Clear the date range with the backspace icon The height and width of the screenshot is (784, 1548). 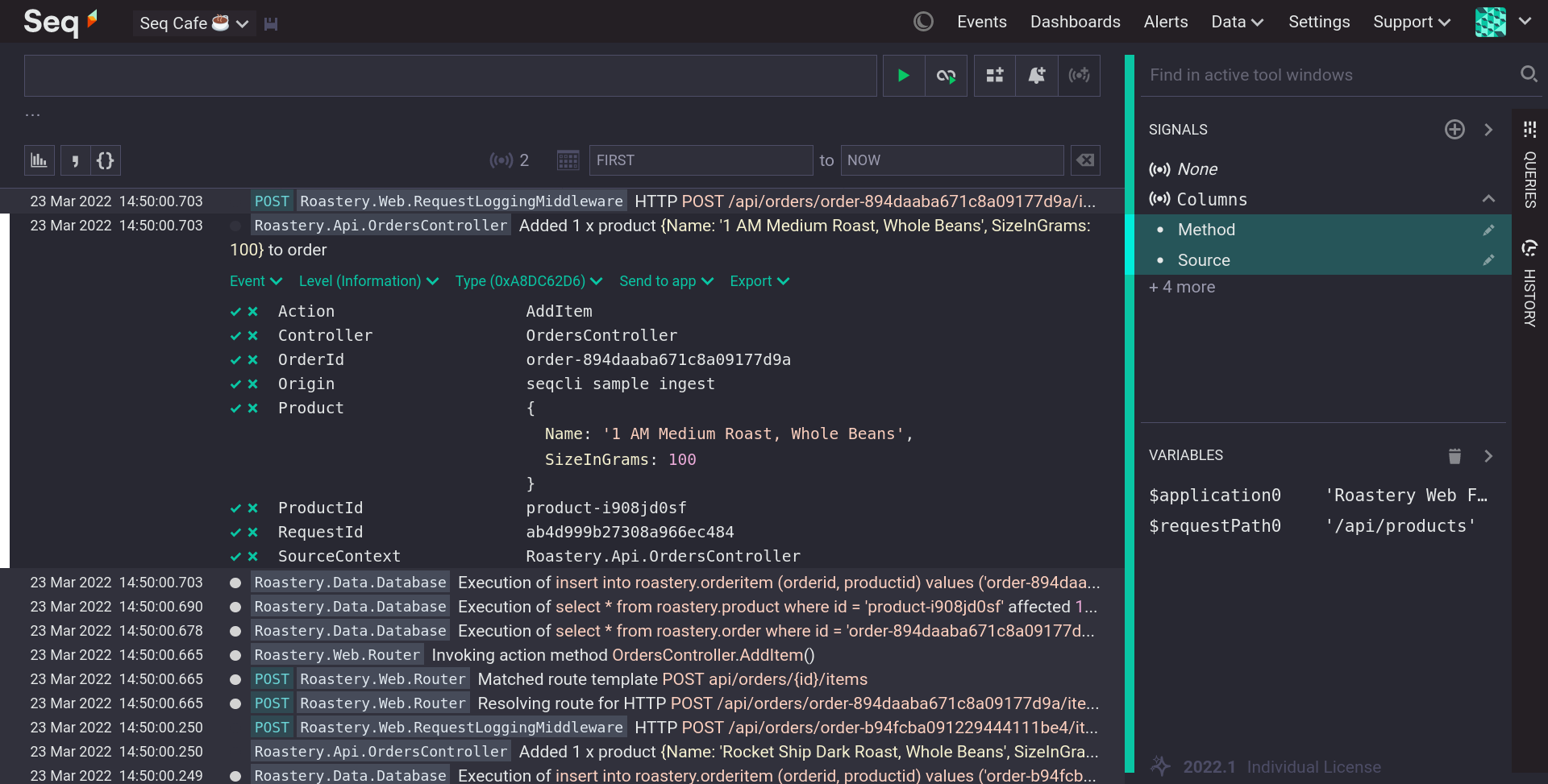(x=1085, y=160)
